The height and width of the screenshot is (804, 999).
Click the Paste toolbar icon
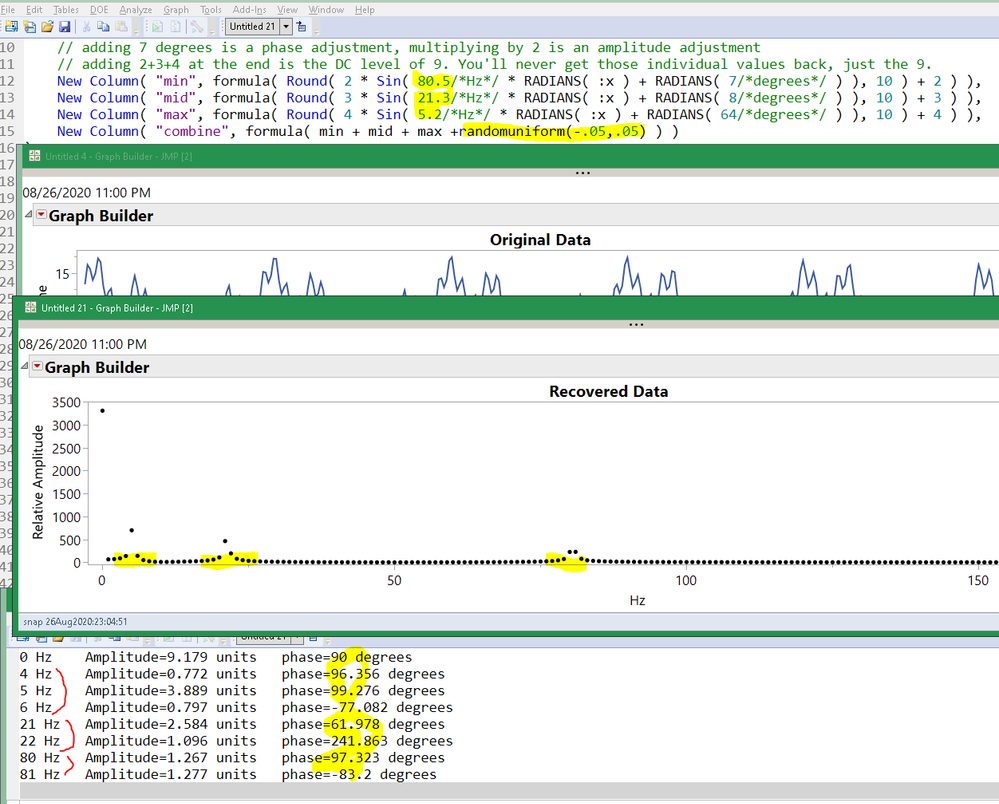(x=120, y=26)
